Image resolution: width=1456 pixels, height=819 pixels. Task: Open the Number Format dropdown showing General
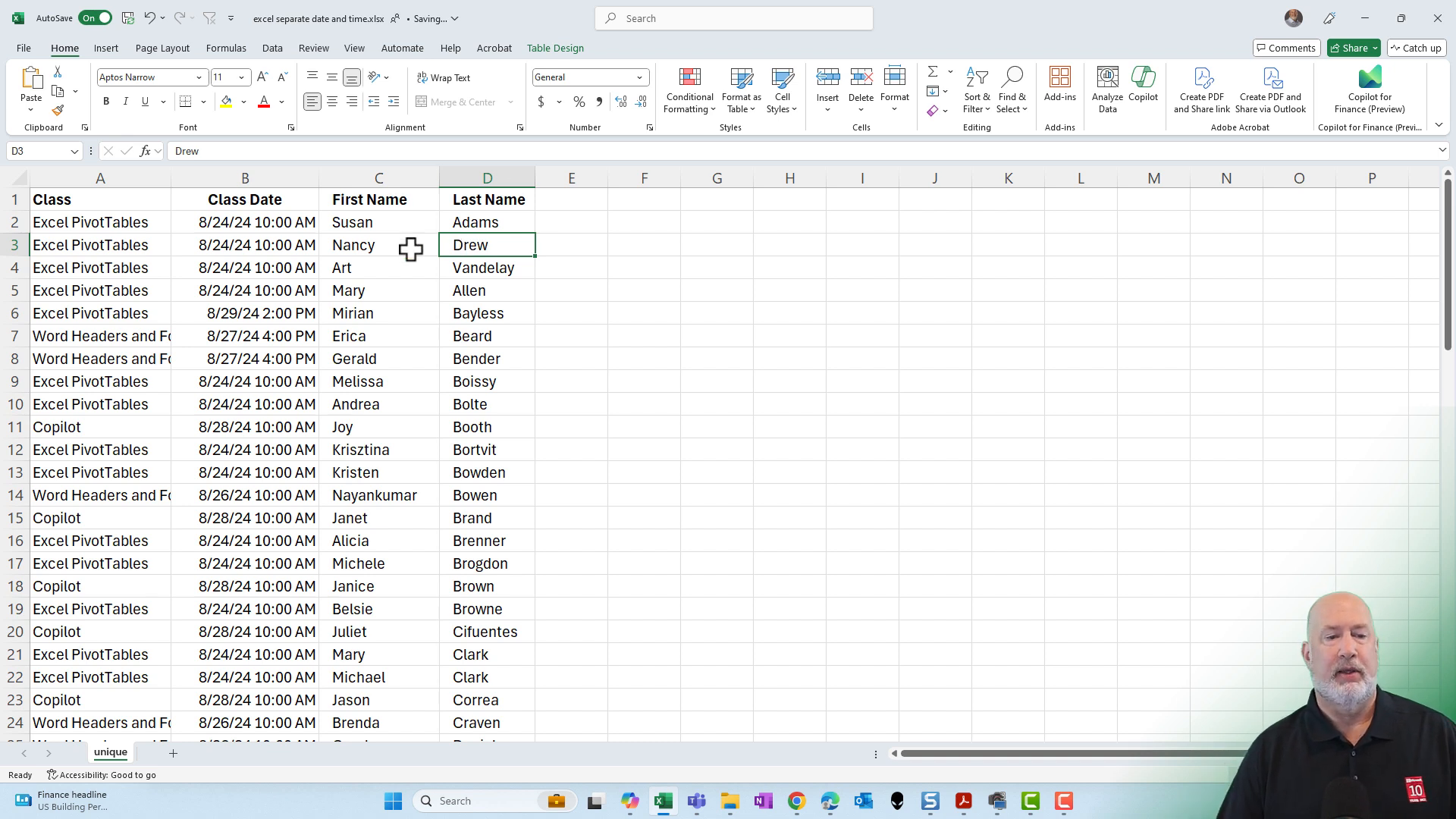639,77
